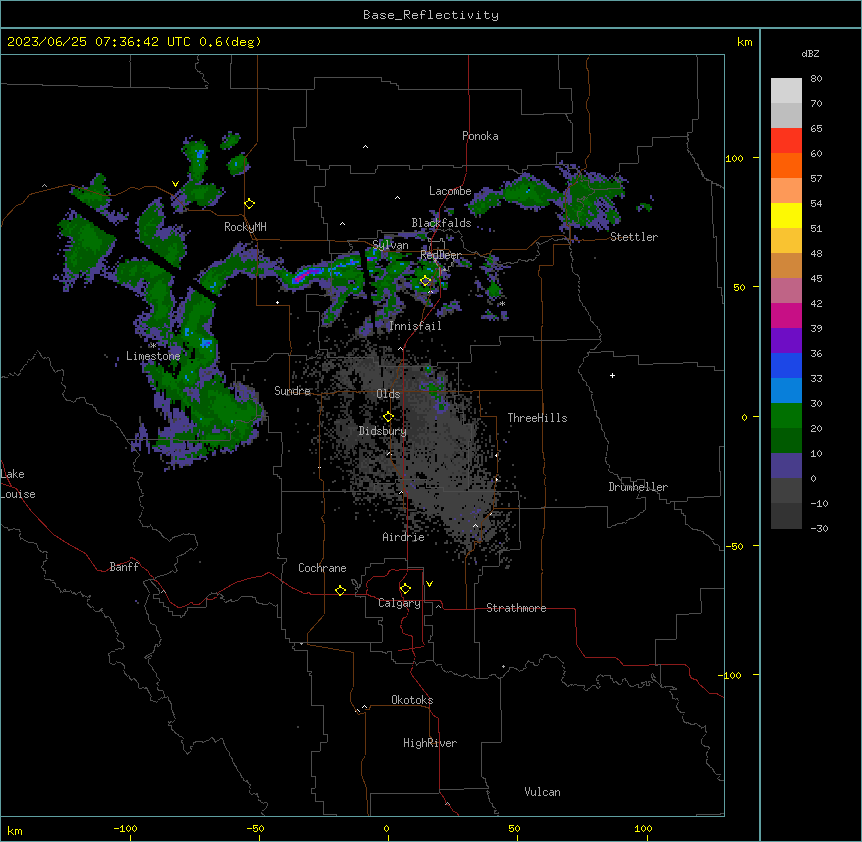Click the 100 tick on right axis
Screen dimensions: 862x842
click(x=734, y=158)
